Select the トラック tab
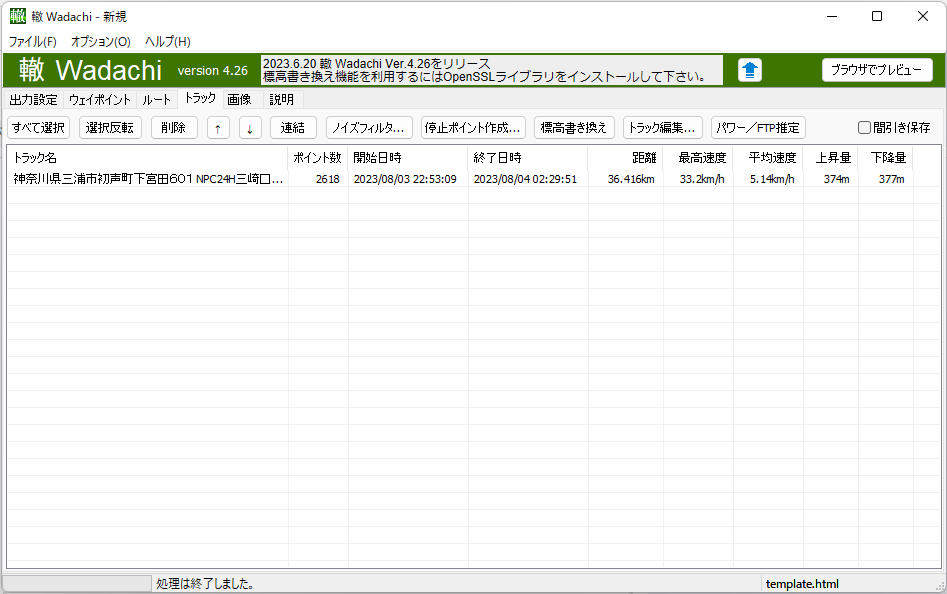Screen dimensions: 947x594 pos(200,98)
